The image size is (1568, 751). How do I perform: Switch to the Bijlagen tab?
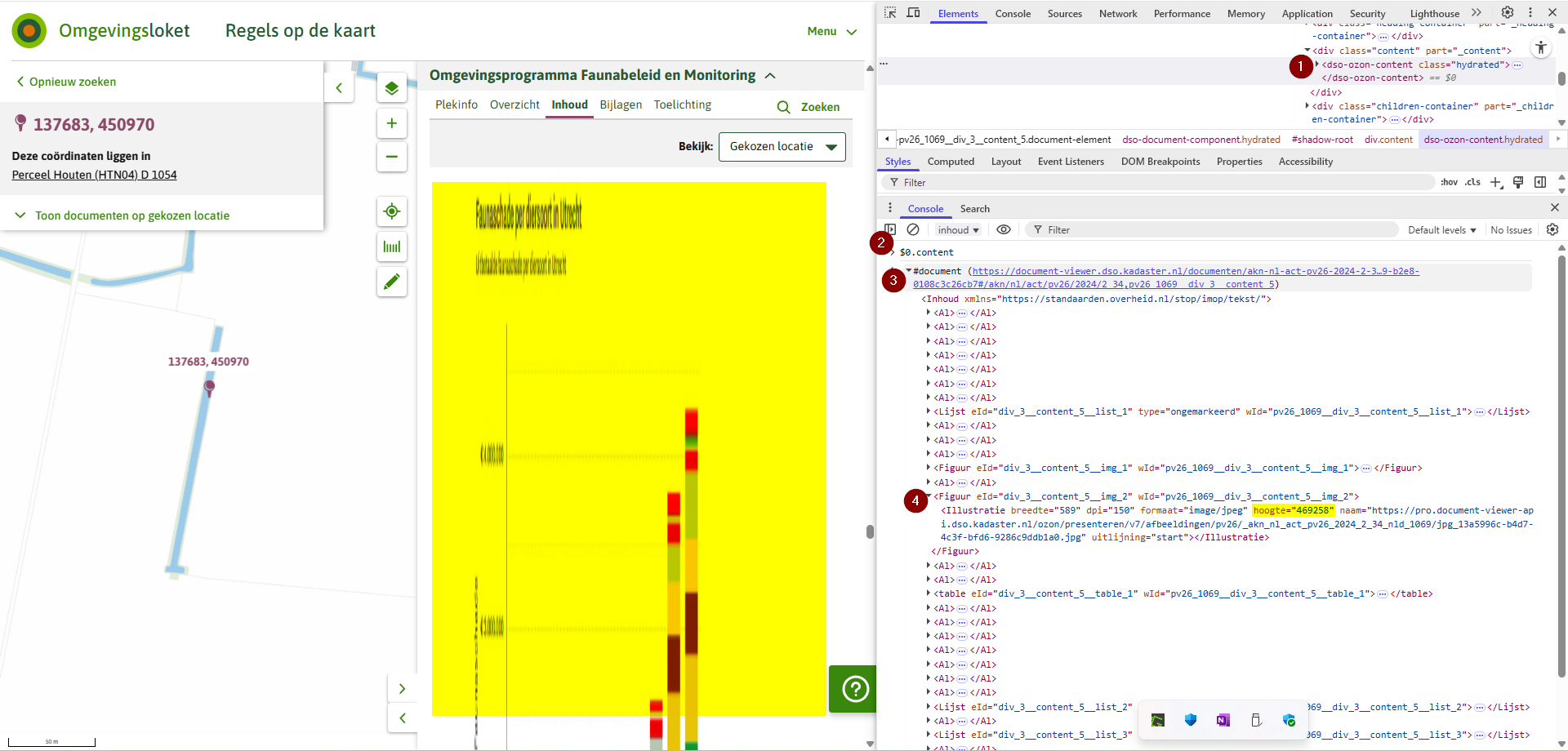click(621, 104)
